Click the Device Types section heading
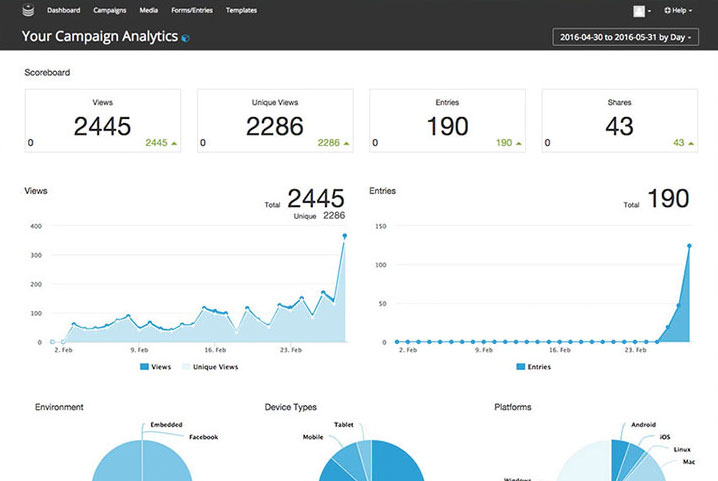Image resolution: width=718 pixels, height=481 pixels. [x=290, y=407]
